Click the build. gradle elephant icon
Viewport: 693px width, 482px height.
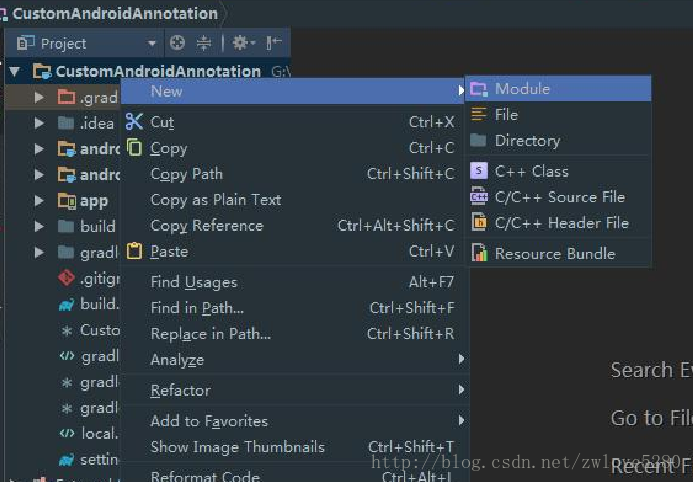click(66, 304)
